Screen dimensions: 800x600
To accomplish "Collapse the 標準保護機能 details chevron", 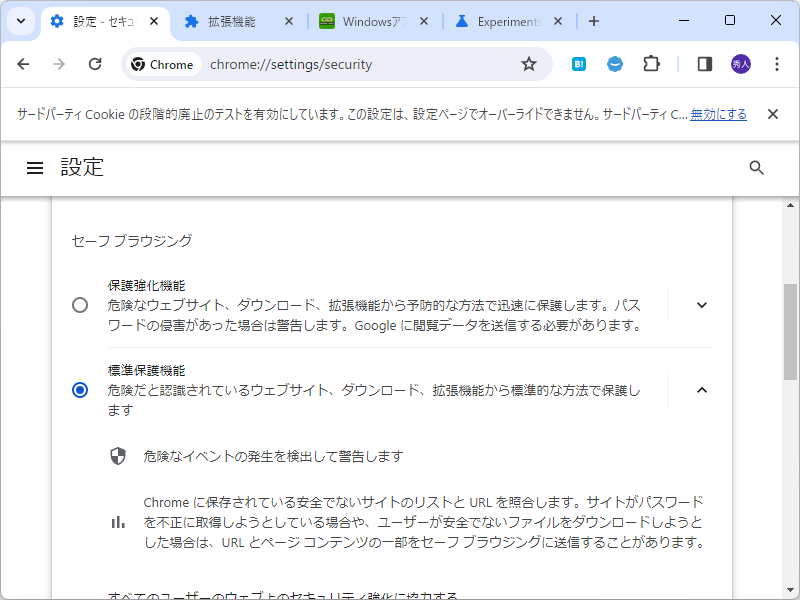I will (x=701, y=390).
